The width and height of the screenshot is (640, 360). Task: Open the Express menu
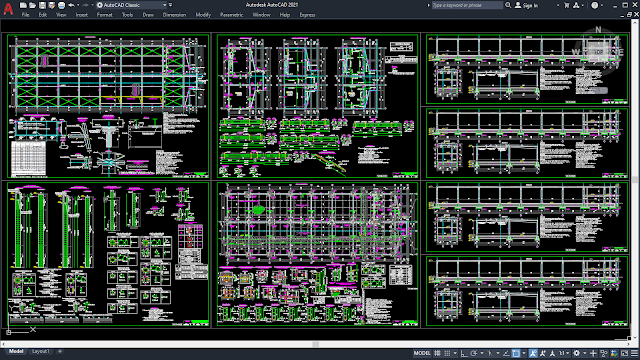[x=307, y=15]
